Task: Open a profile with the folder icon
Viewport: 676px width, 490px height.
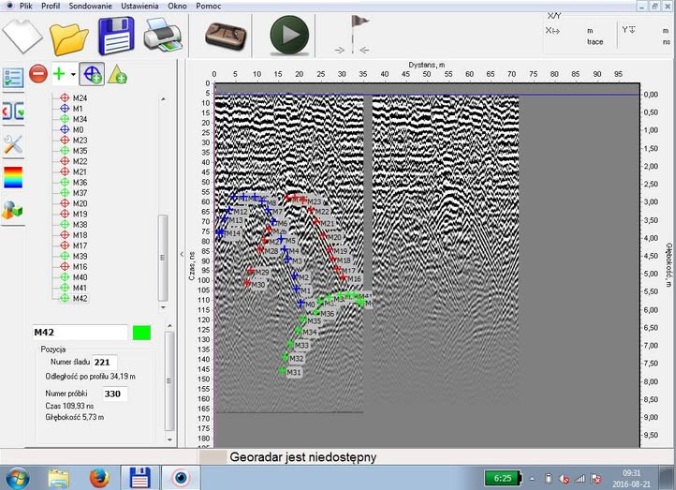Action: 69,40
